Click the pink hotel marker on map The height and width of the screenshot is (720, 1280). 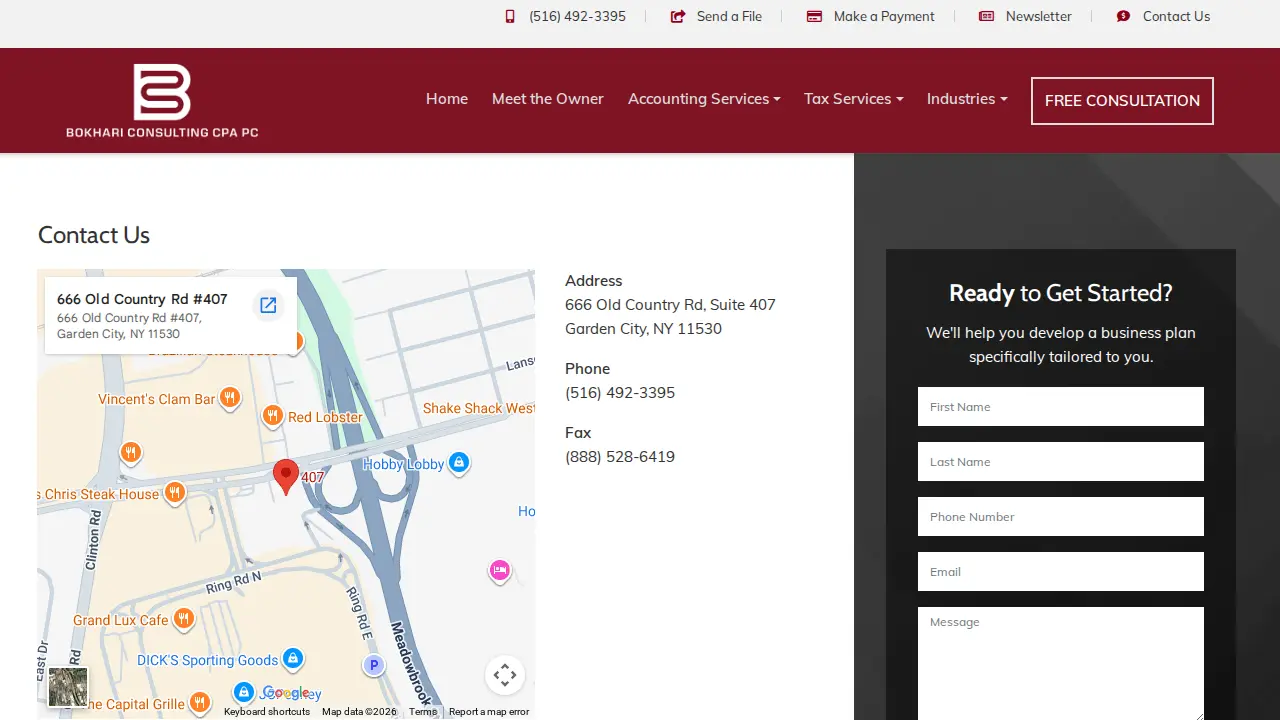point(500,571)
